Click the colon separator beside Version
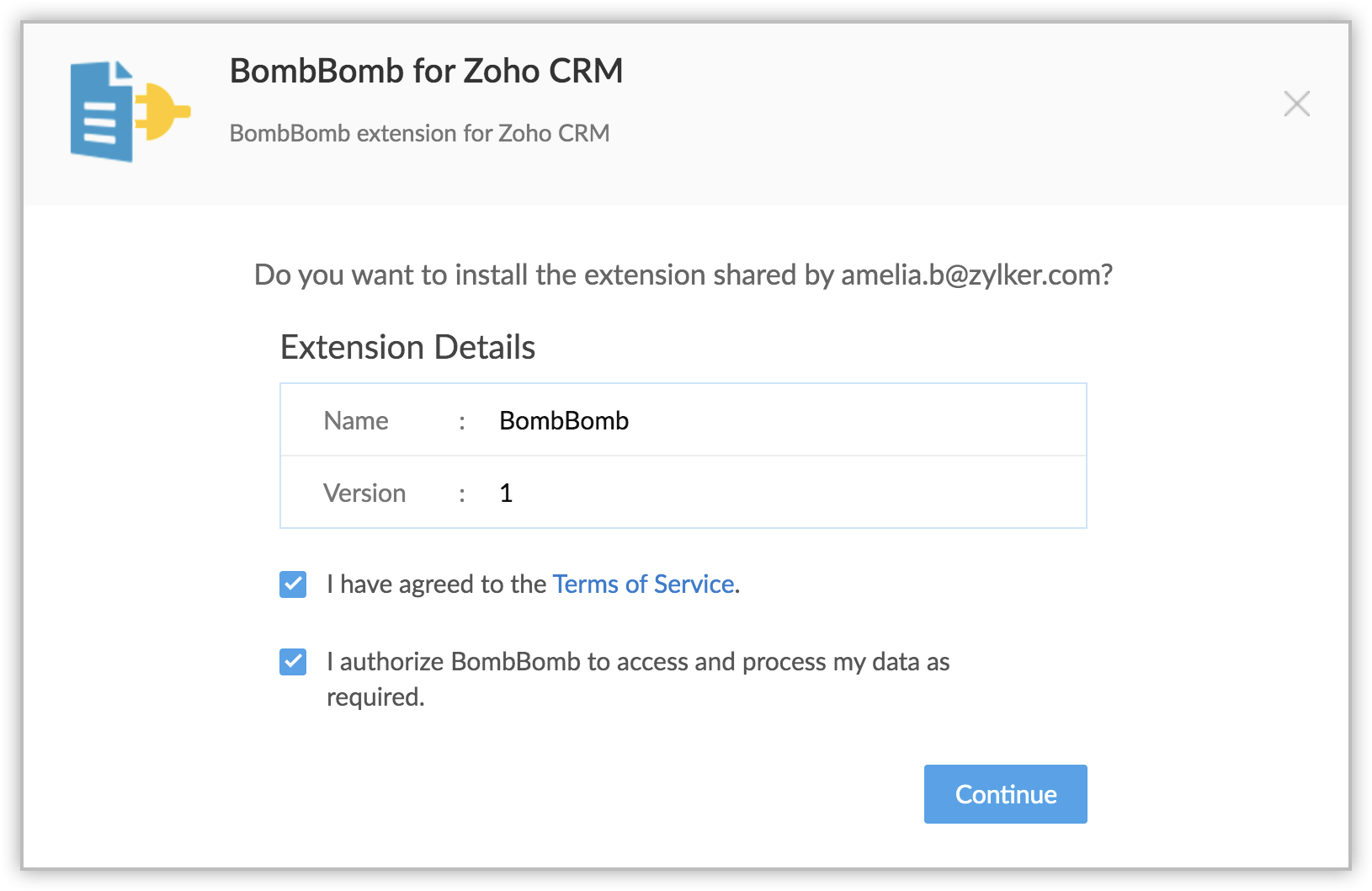Viewport: 1372px width, 891px height. [x=462, y=494]
